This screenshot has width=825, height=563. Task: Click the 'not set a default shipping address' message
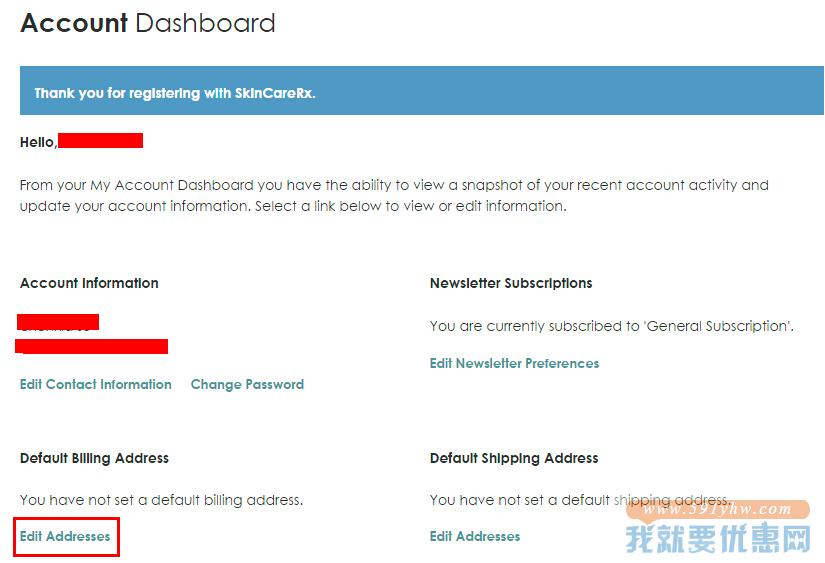coord(581,500)
